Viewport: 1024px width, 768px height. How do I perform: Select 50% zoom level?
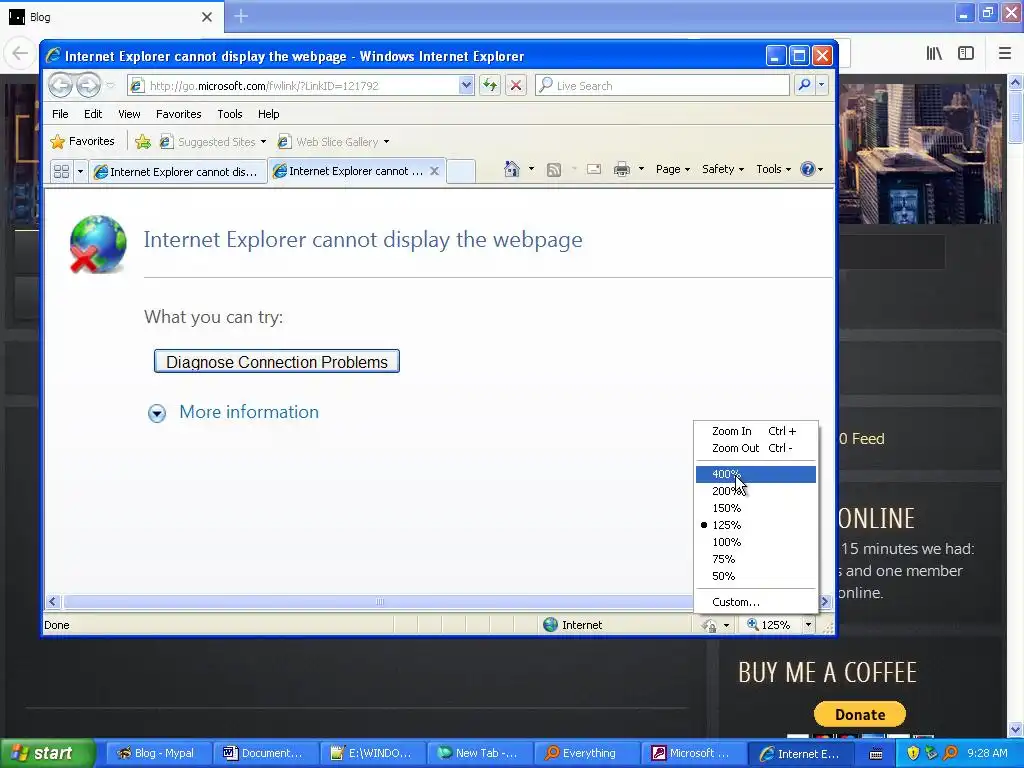[x=756, y=576]
